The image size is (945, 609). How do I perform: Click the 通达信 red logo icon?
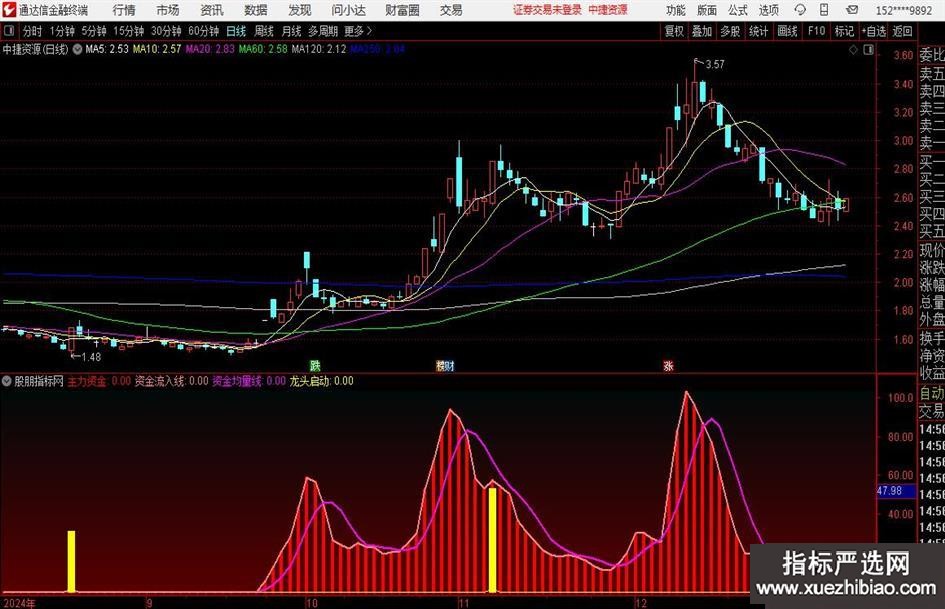click(9, 10)
